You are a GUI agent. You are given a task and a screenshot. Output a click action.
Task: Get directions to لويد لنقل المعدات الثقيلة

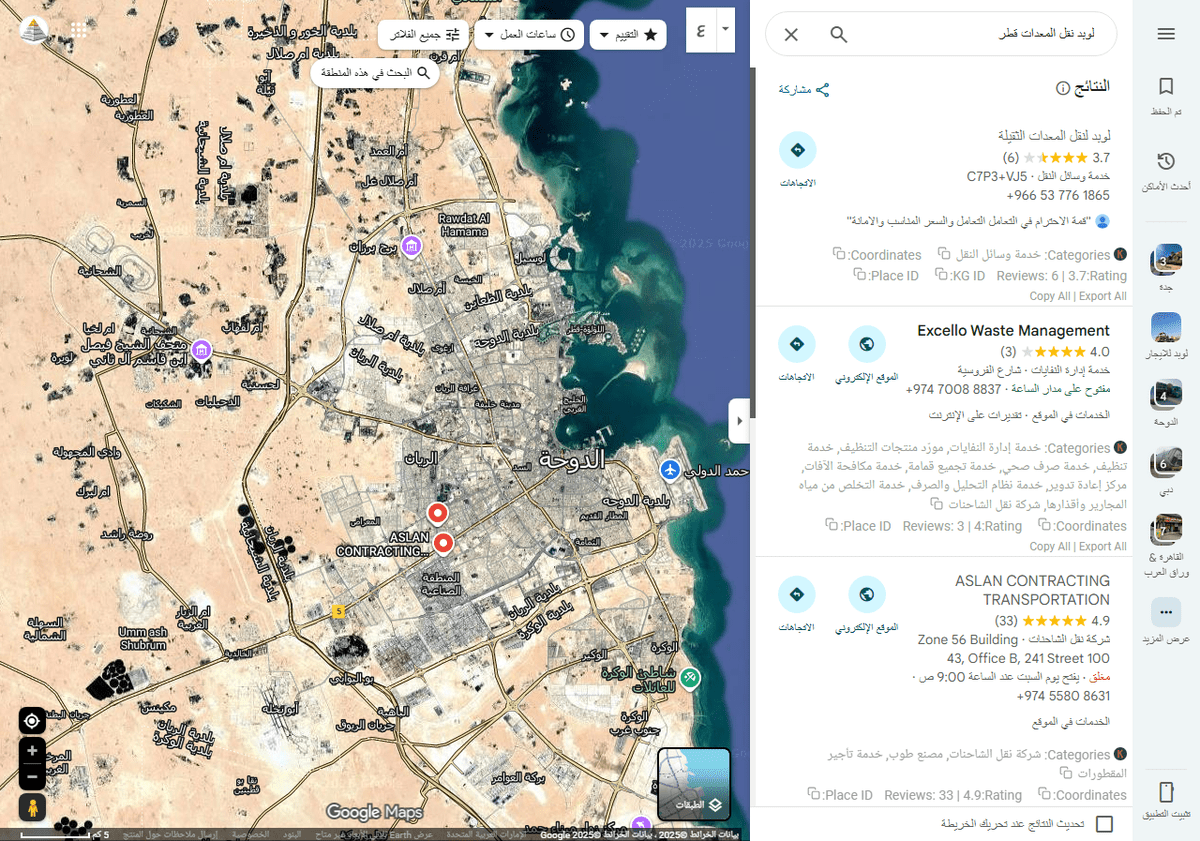[x=797, y=149]
